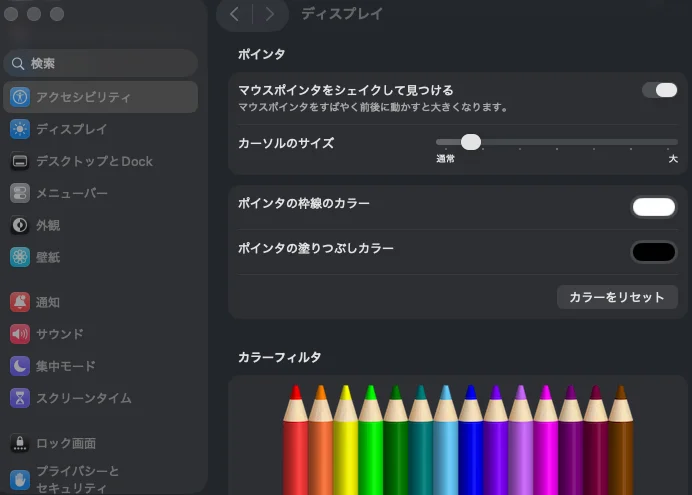The width and height of the screenshot is (692, 495).
Task: Click the 通知 bell icon
Action: [x=20, y=302]
